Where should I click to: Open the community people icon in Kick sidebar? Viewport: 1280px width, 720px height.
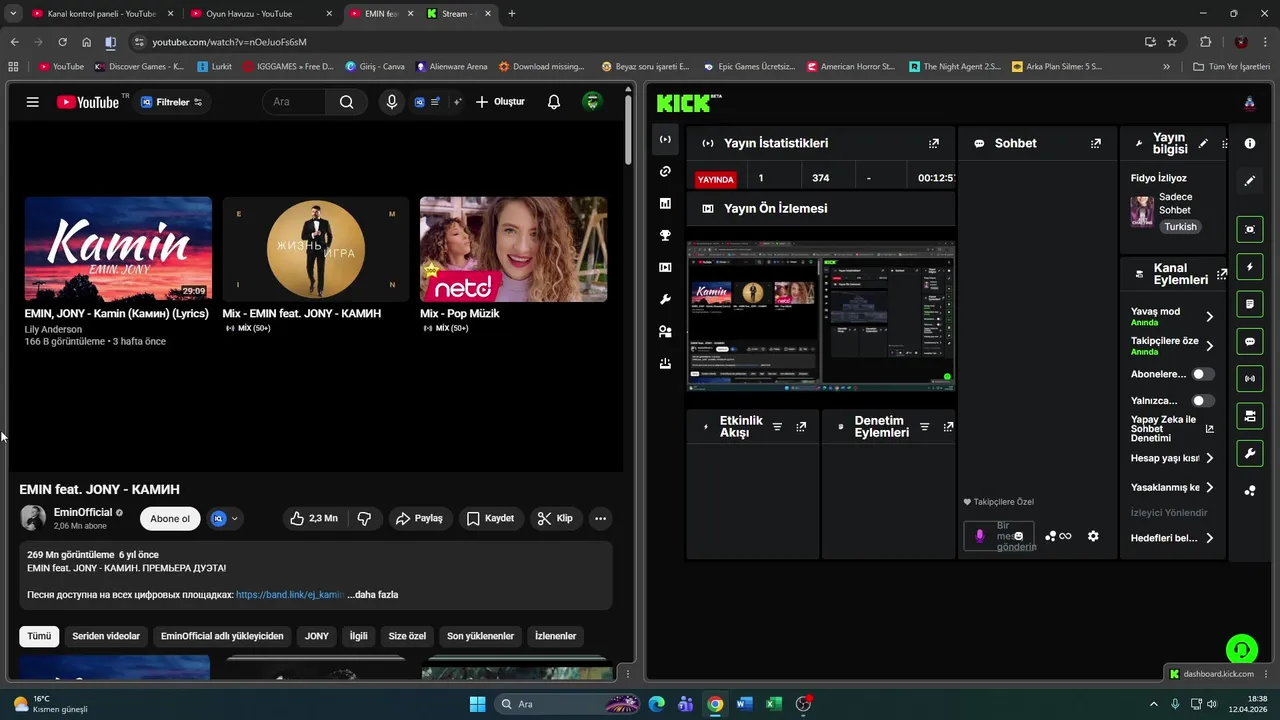coord(665,332)
